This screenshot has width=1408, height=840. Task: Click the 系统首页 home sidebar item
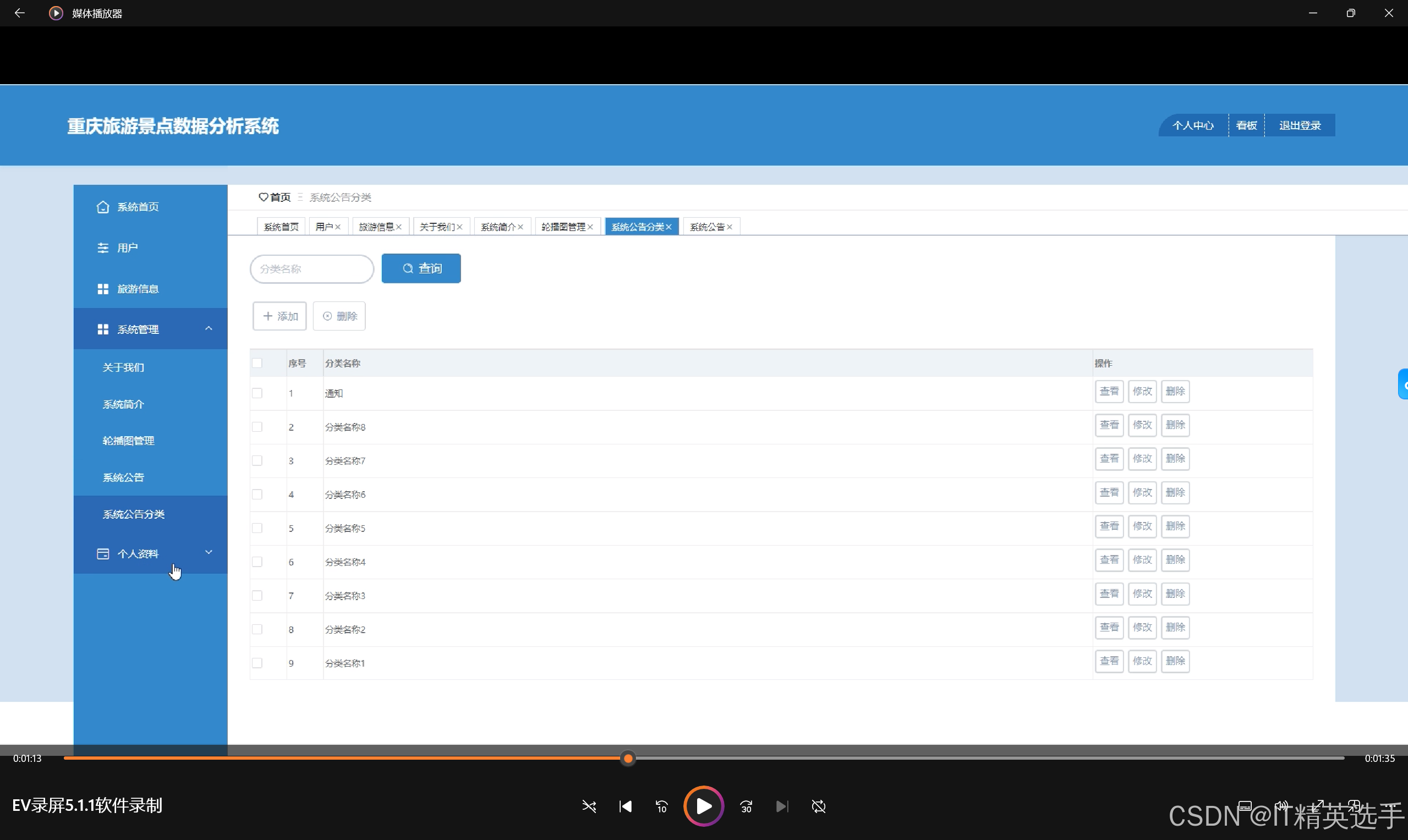(138, 207)
